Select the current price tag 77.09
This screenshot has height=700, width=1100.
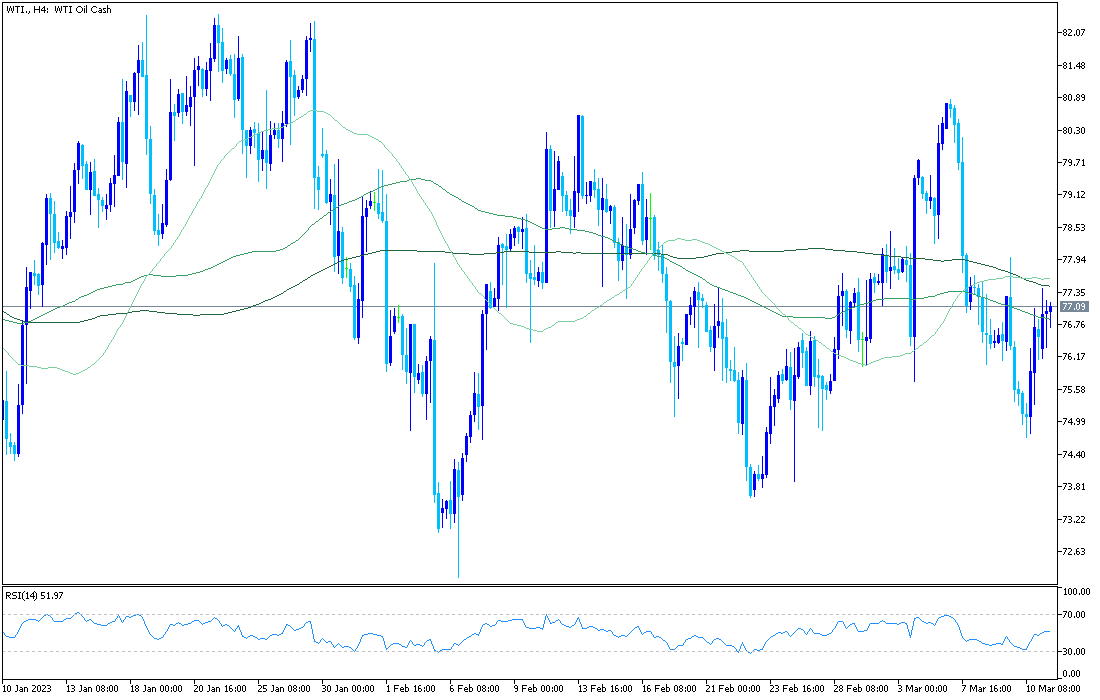1074,307
